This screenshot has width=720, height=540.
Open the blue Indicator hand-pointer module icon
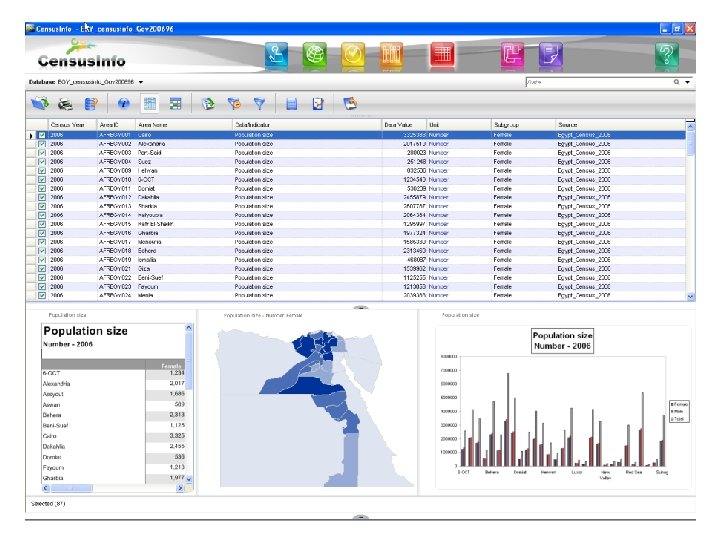276,55
